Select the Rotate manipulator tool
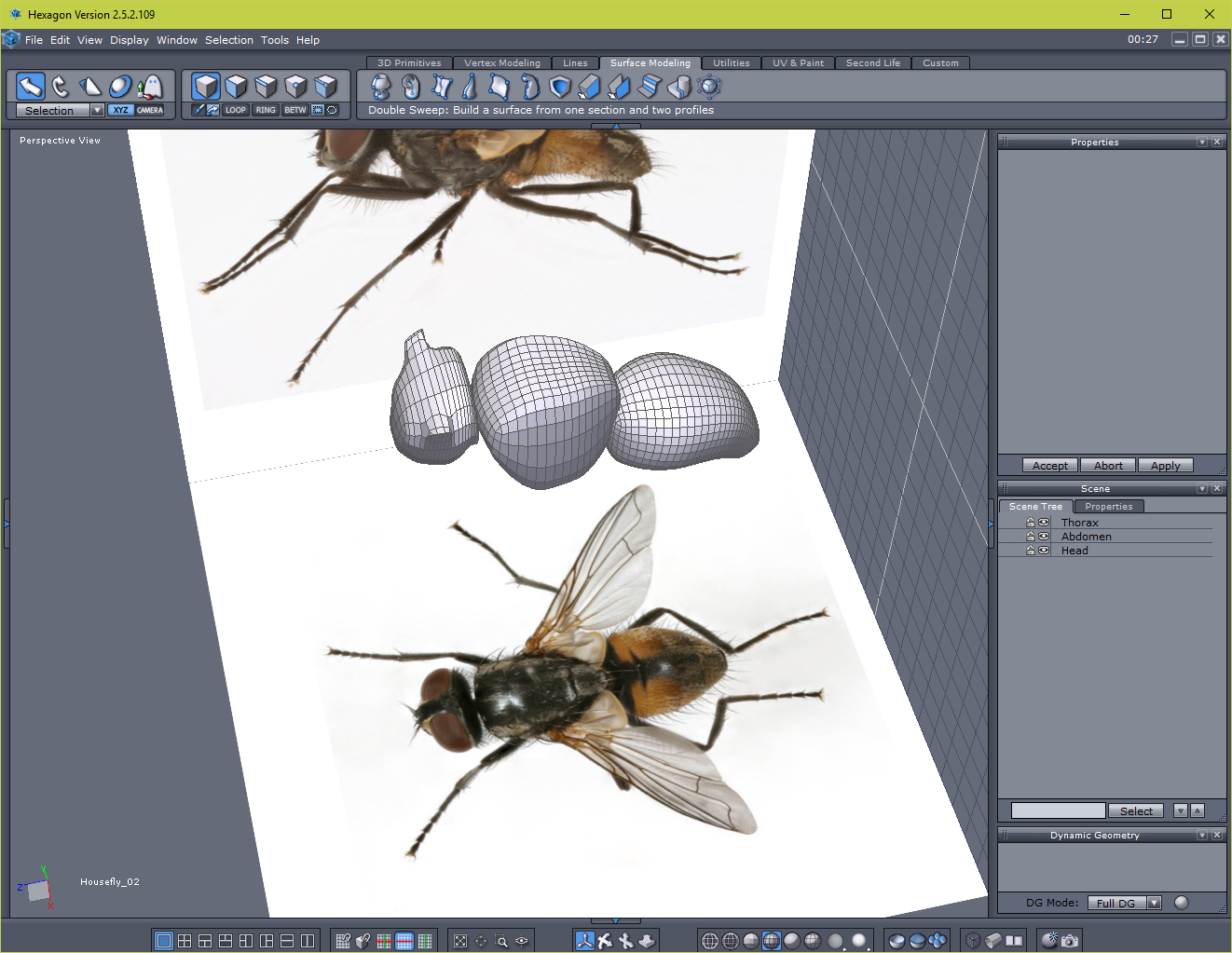 point(61,87)
